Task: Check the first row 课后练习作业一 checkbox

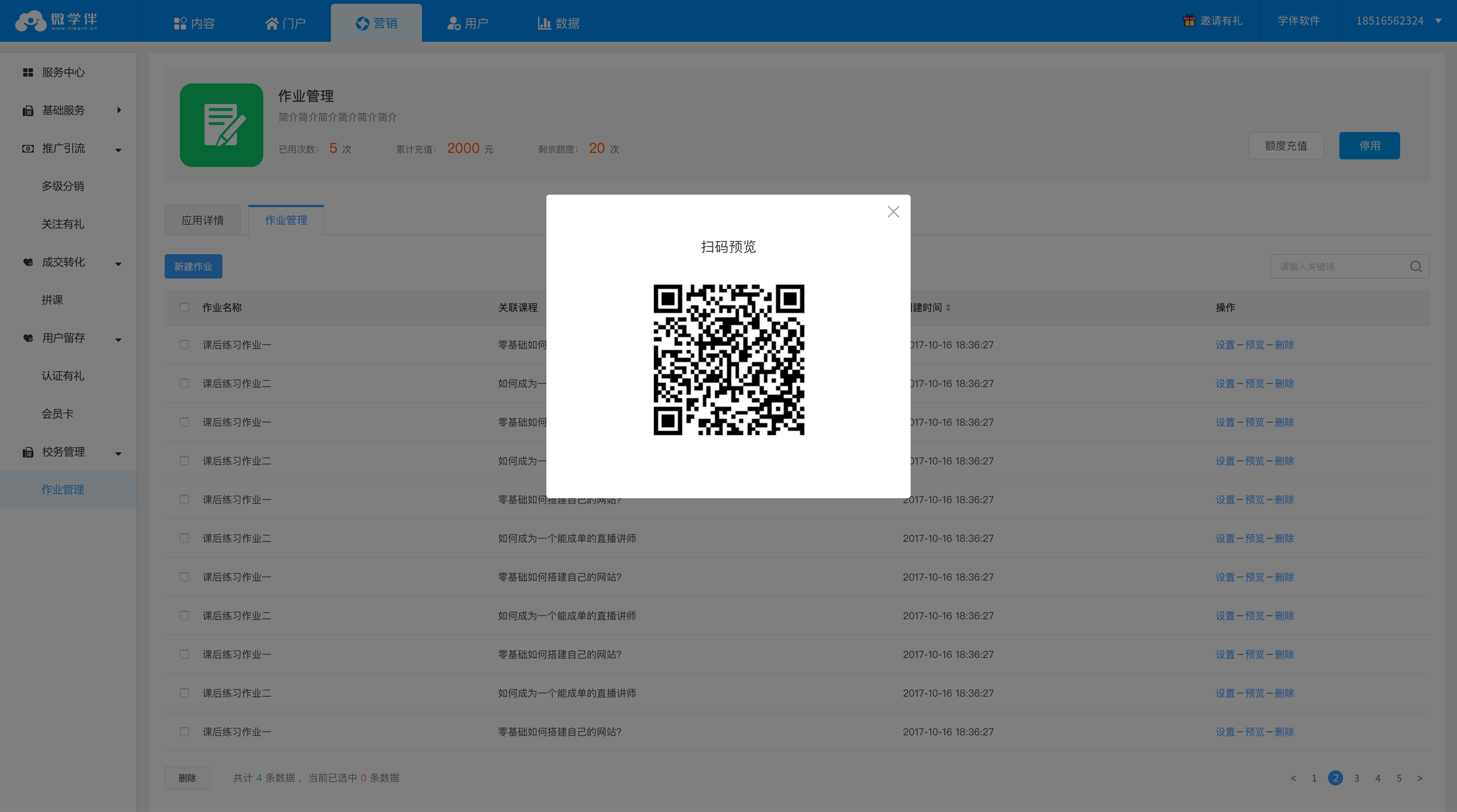Action: tap(184, 345)
